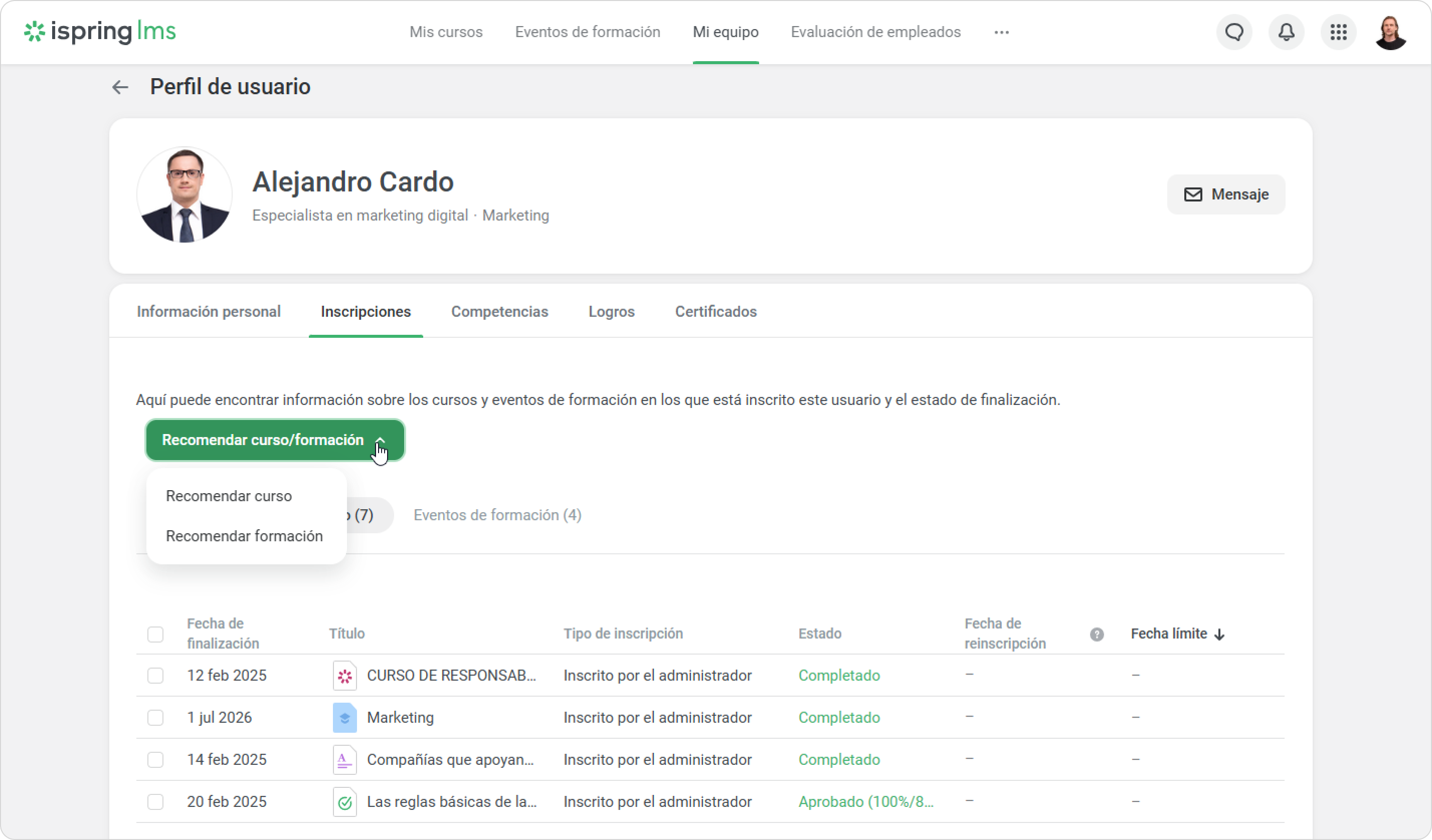Check the box for the 1 jul 2026 row
The width and height of the screenshot is (1432, 840).
coord(155,717)
